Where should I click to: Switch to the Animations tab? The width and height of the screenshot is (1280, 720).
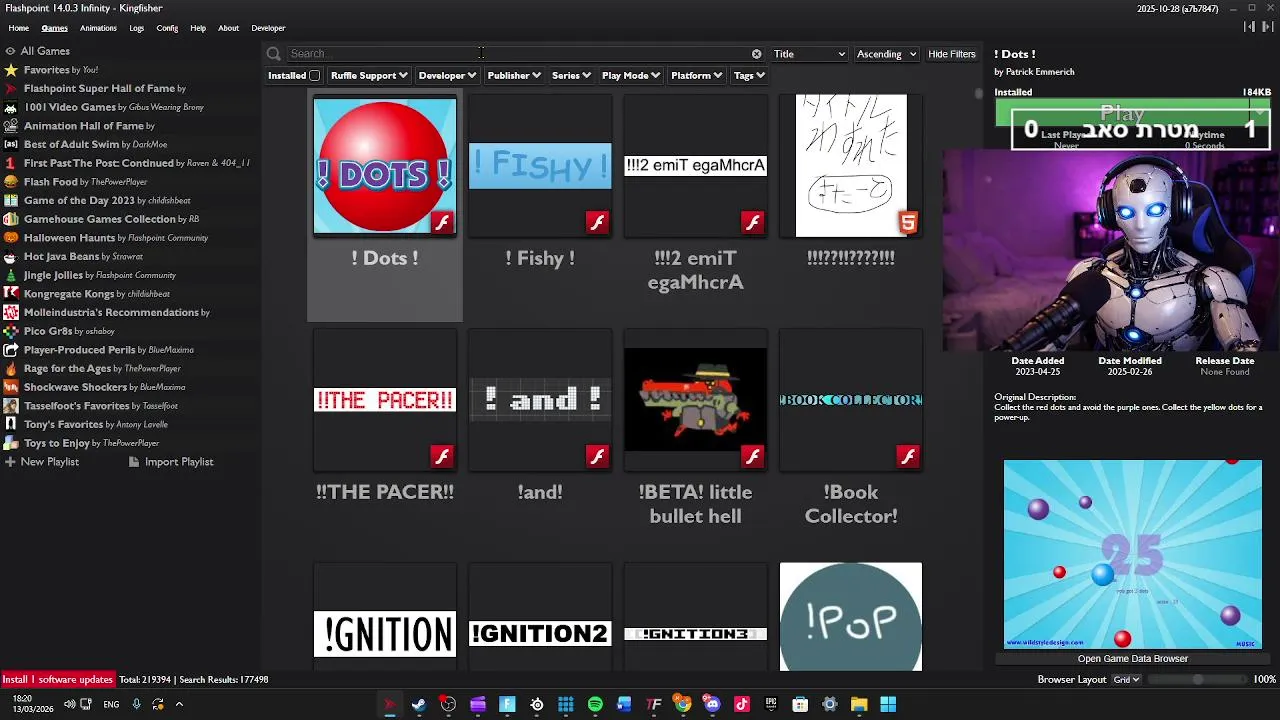(98, 28)
